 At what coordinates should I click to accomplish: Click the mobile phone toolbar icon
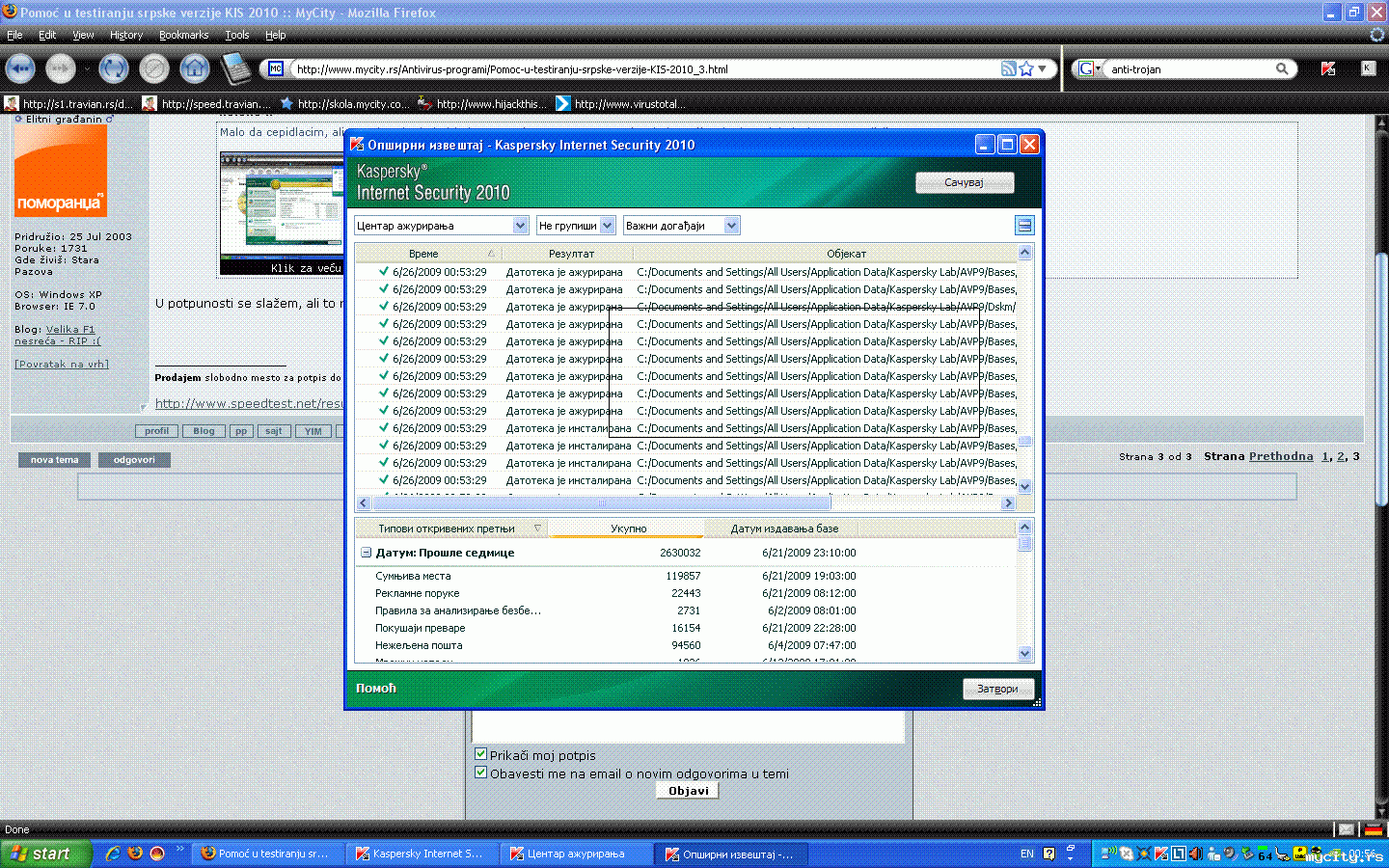235,68
